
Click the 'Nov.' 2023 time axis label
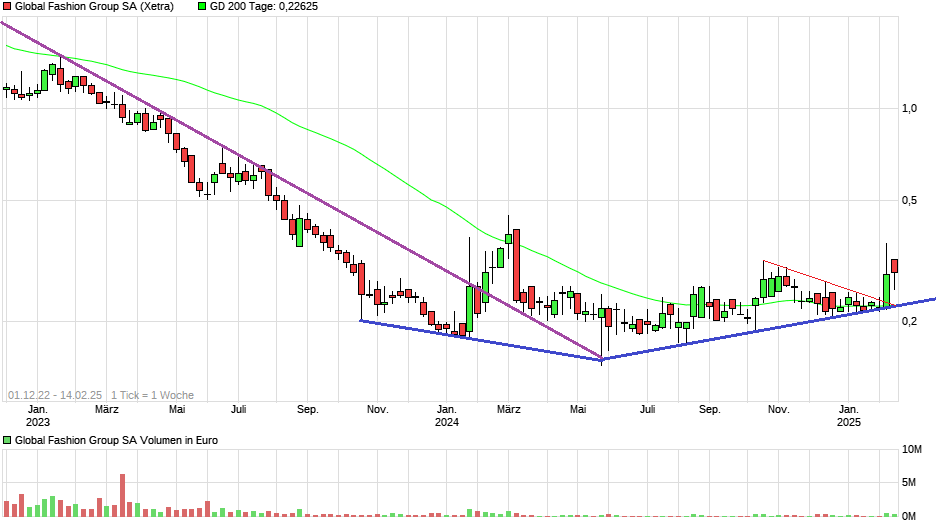point(377,410)
